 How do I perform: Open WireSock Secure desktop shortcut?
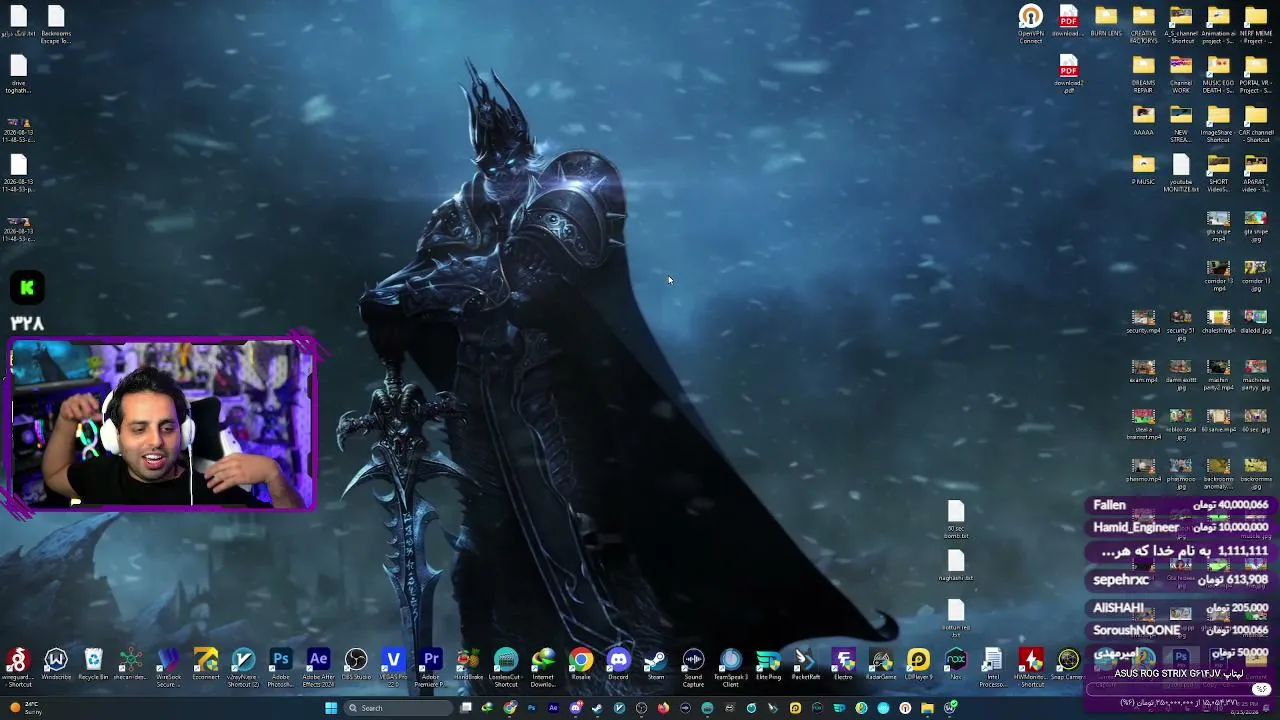(168, 667)
